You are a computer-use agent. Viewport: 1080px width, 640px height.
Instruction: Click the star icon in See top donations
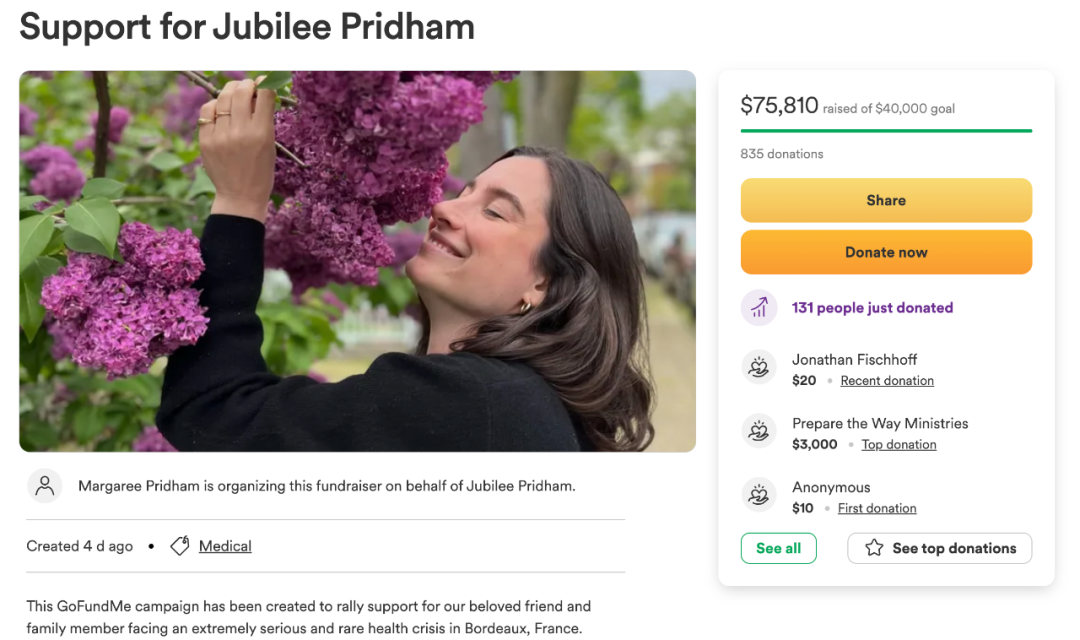[874, 548]
